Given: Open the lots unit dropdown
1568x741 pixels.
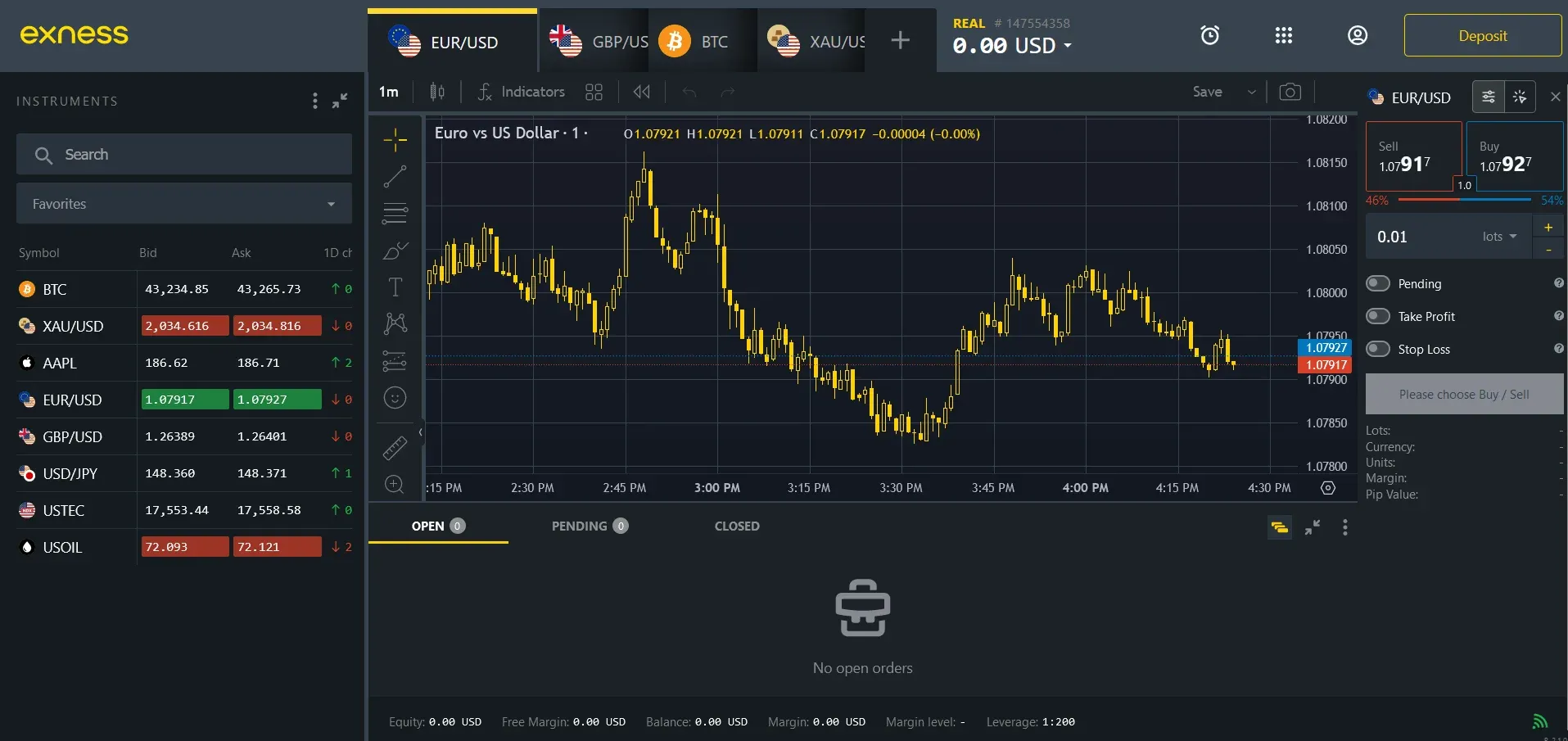Looking at the screenshot, I should 1498,237.
